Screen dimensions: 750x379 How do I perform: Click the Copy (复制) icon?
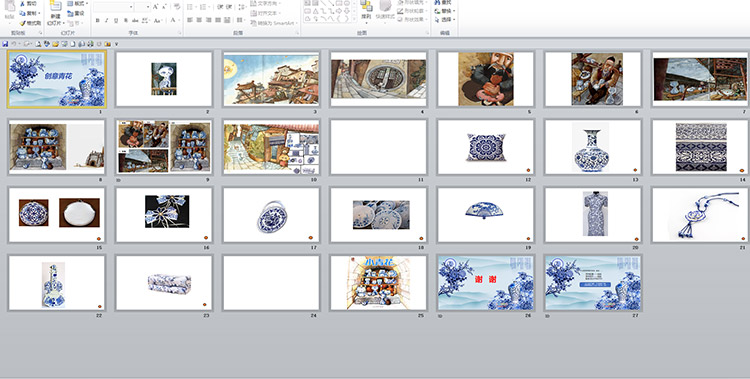22,13
